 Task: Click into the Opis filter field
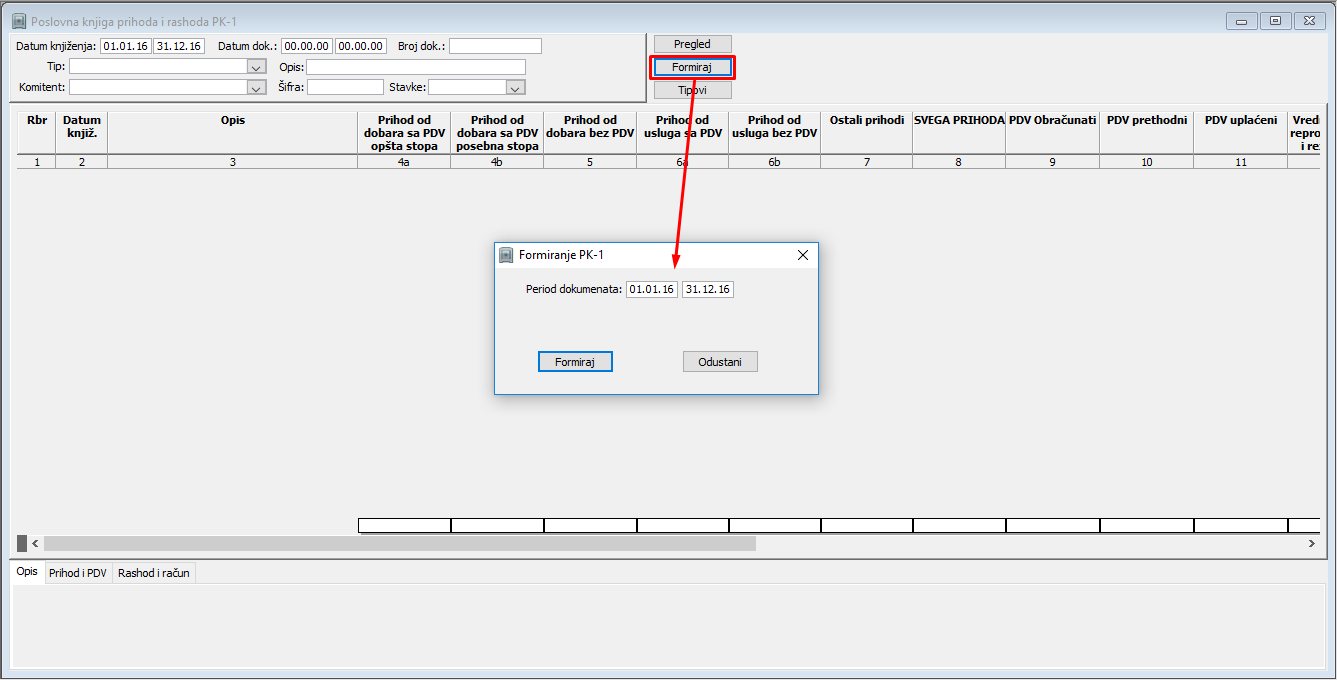tap(416, 67)
